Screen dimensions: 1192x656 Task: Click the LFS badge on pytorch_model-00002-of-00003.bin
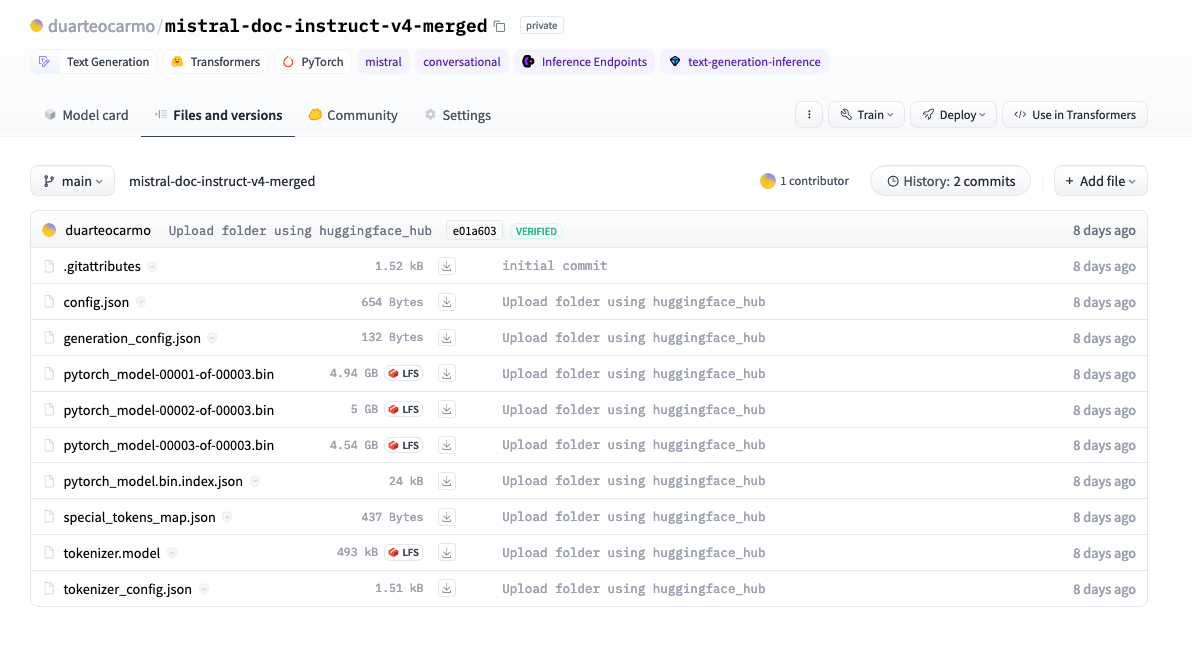[x=404, y=409]
